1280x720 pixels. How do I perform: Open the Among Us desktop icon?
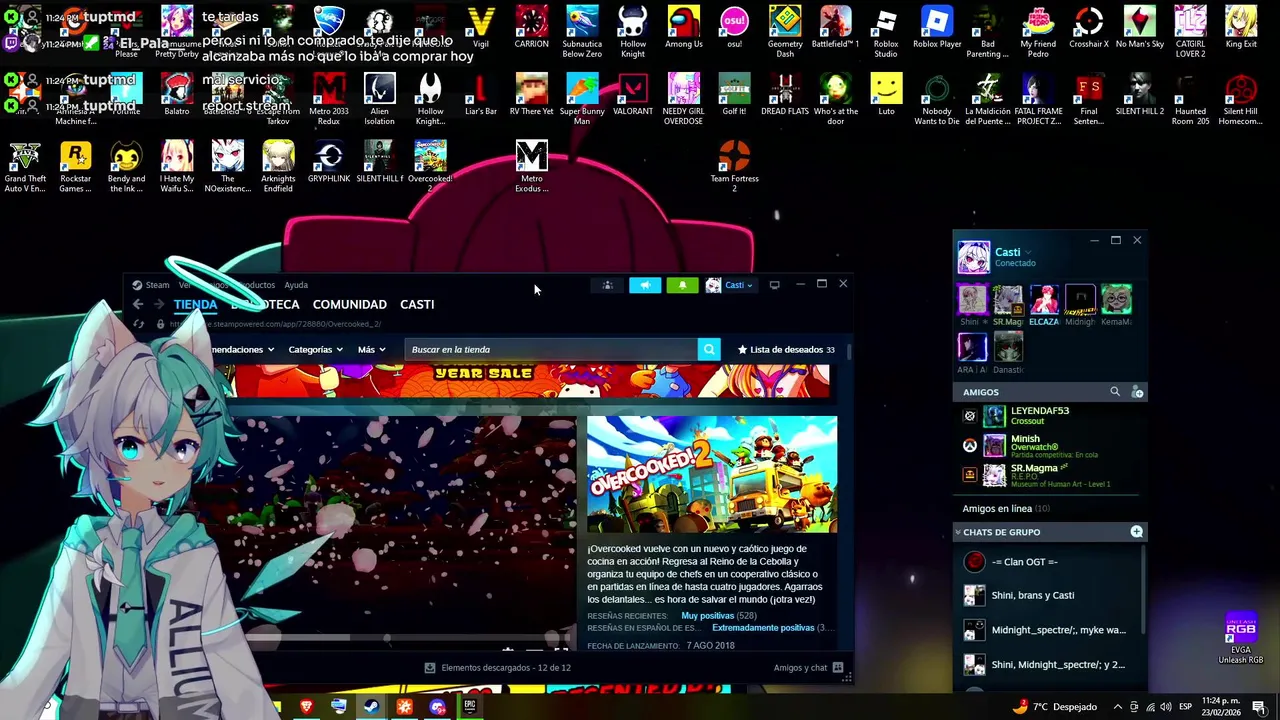[x=683, y=27]
